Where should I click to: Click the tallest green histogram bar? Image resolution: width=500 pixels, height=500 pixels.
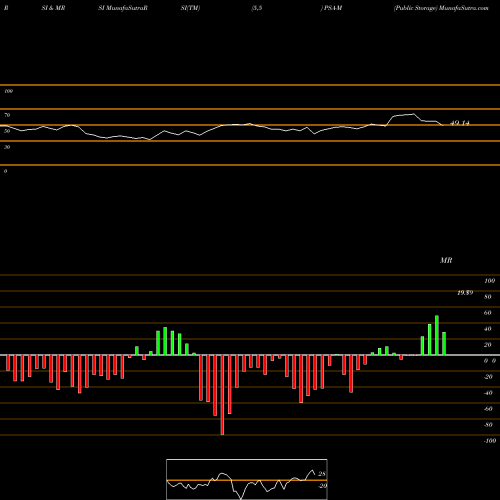tap(437, 335)
